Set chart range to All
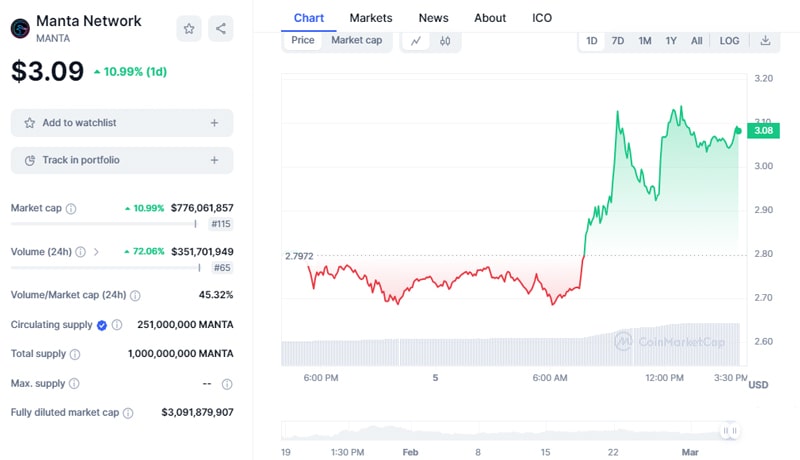 [696, 41]
